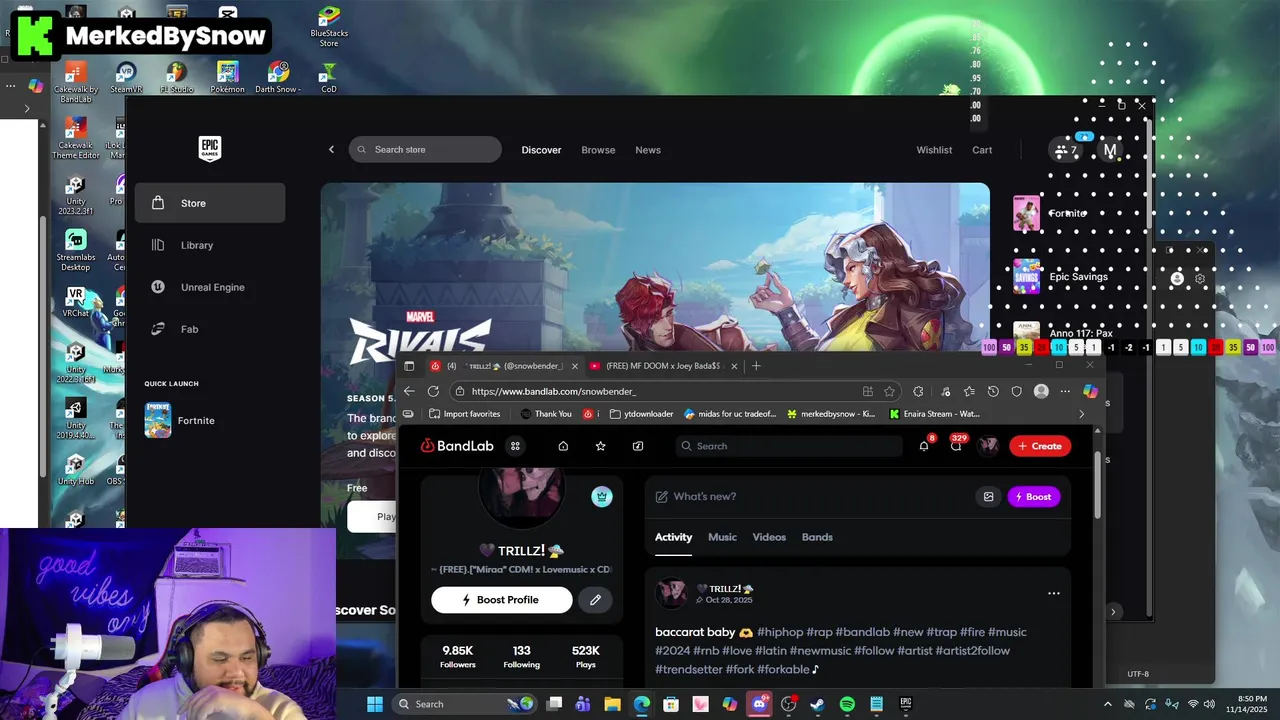Attach an image to the new post
Image resolution: width=1280 pixels, height=720 pixels.
click(x=989, y=497)
